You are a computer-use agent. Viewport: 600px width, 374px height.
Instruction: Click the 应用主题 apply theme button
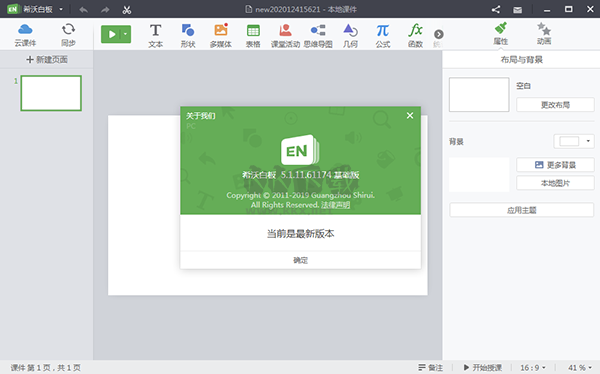pos(522,210)
